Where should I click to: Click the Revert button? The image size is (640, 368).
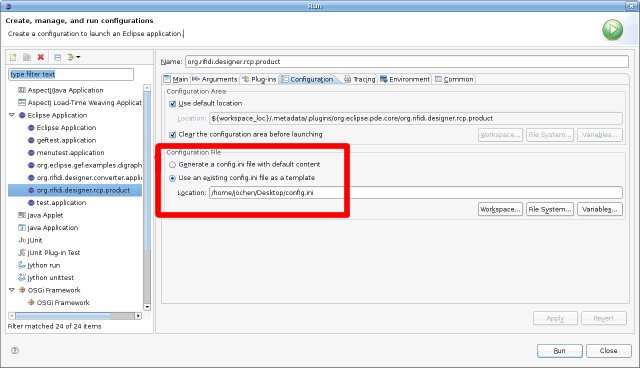(x=604, y=318)
